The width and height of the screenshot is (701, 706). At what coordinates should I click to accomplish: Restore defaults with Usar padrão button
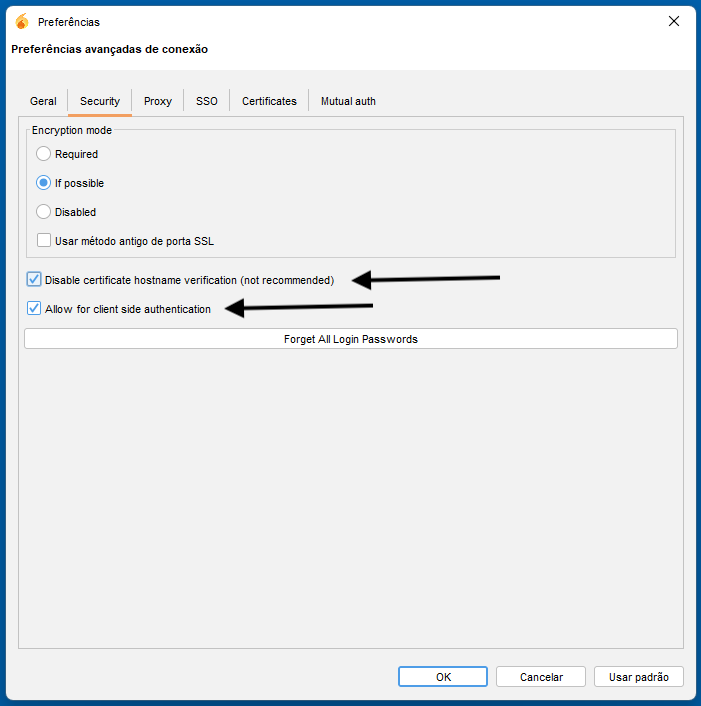638,677
